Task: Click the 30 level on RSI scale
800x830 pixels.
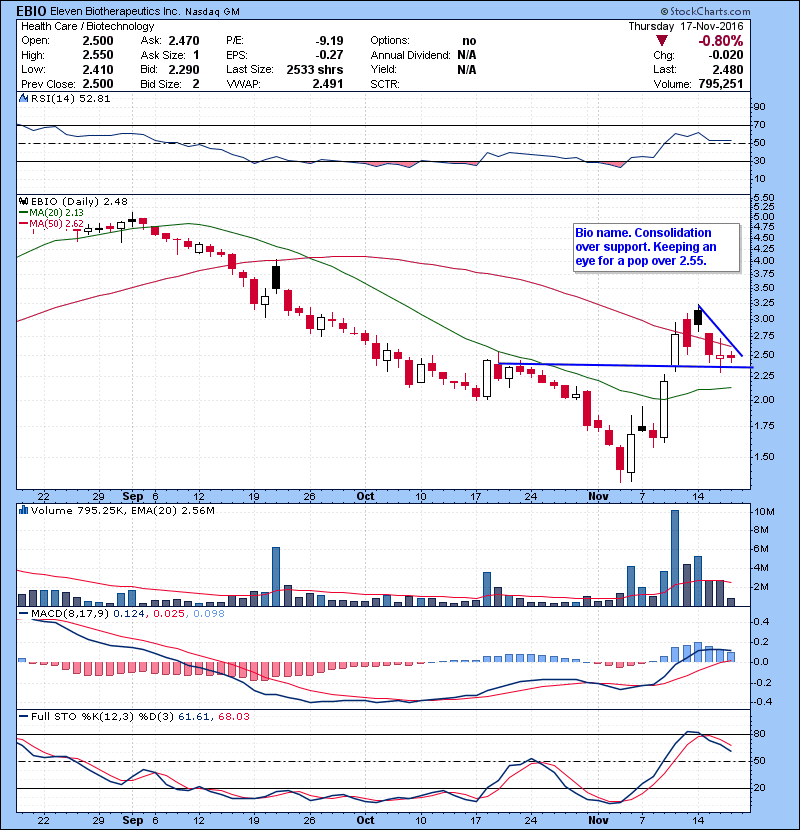Action: [759, 161]
